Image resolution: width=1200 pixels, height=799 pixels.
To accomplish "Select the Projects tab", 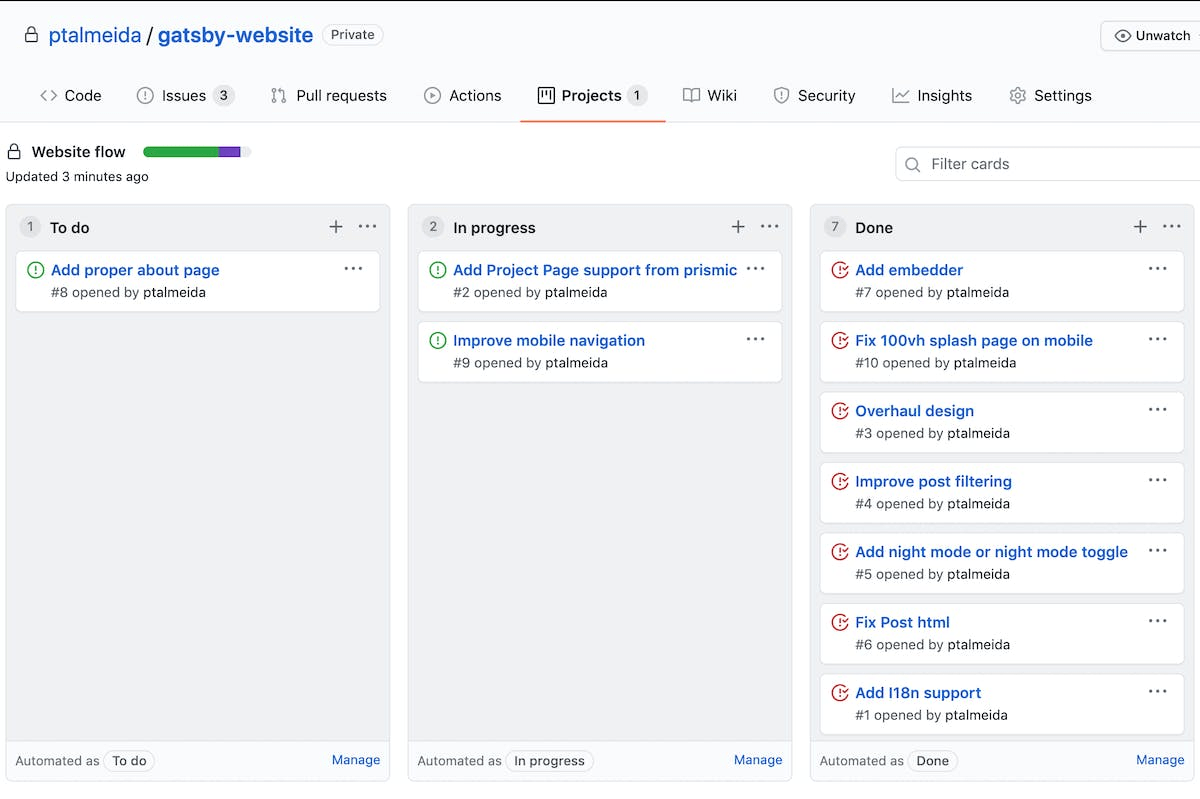I will pos(593,96).
